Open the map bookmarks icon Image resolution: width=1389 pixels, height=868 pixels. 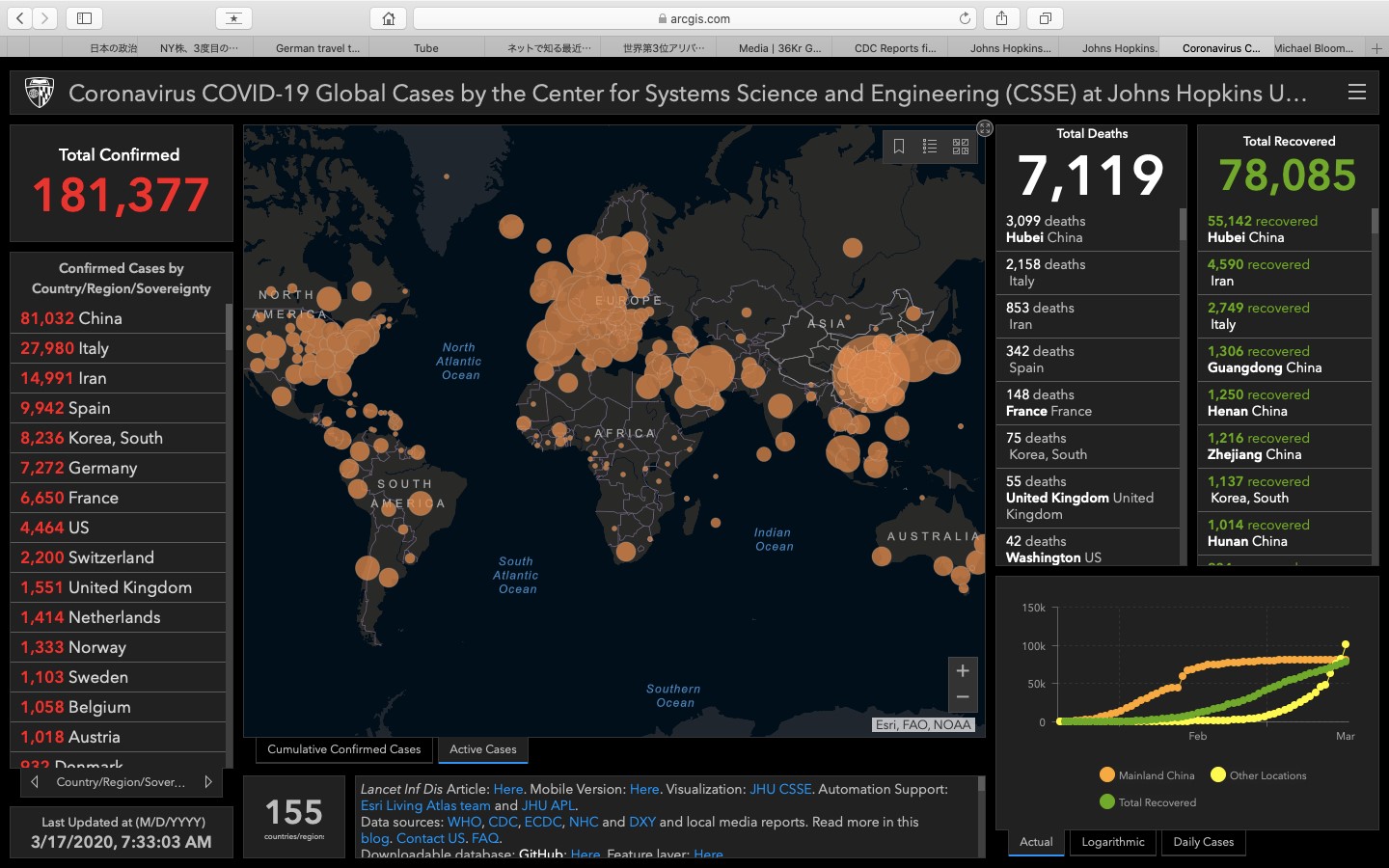coord(899,146)
